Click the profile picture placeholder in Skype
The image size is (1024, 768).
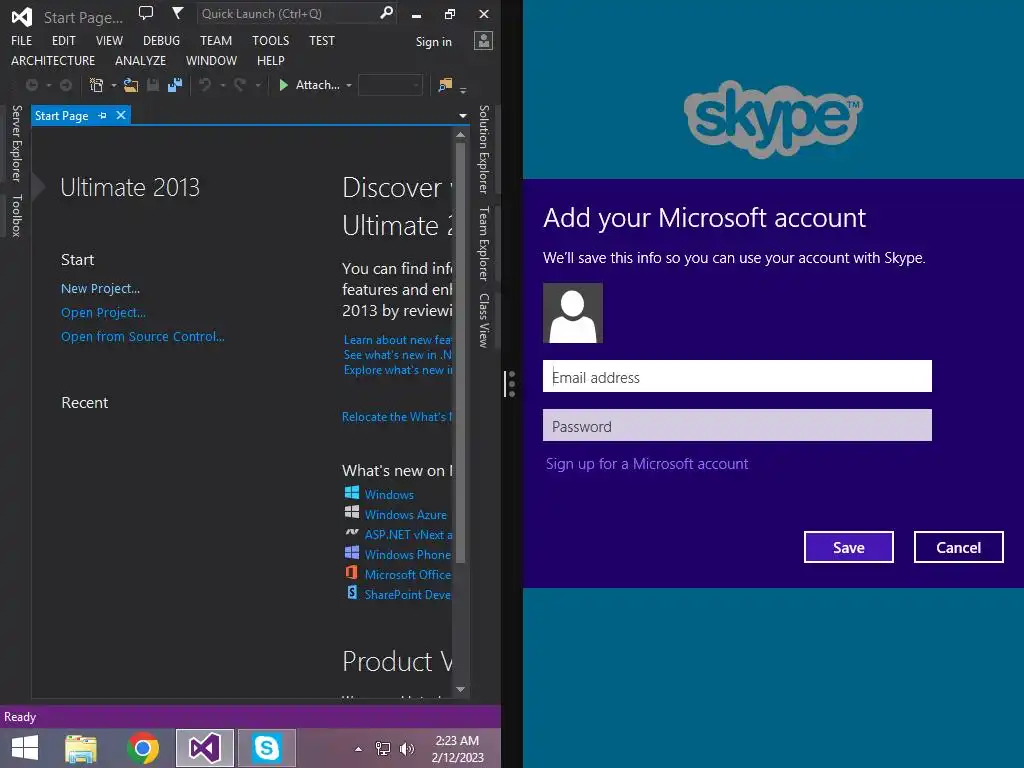pyautogui.click(x=573, y=313)
